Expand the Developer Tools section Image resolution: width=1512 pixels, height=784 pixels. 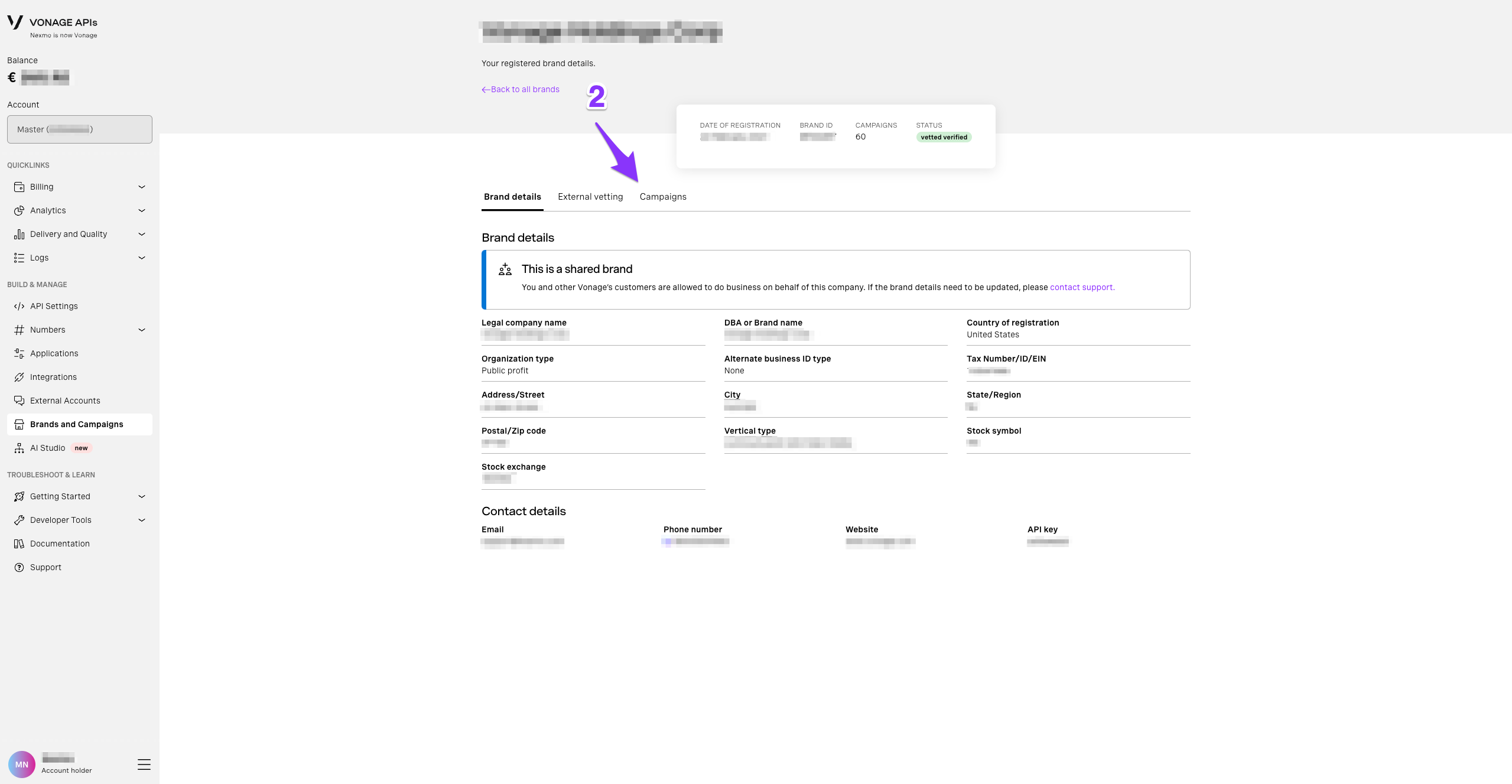[142, 520]
